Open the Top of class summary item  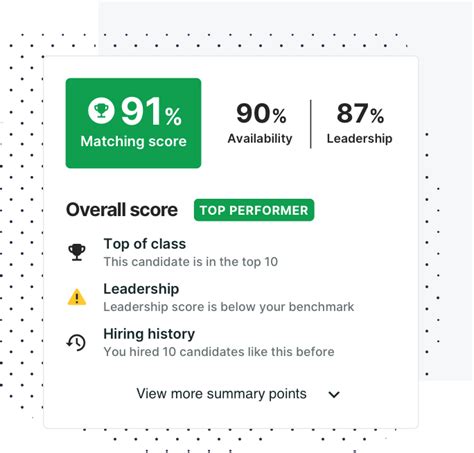(x=145, y=244)
